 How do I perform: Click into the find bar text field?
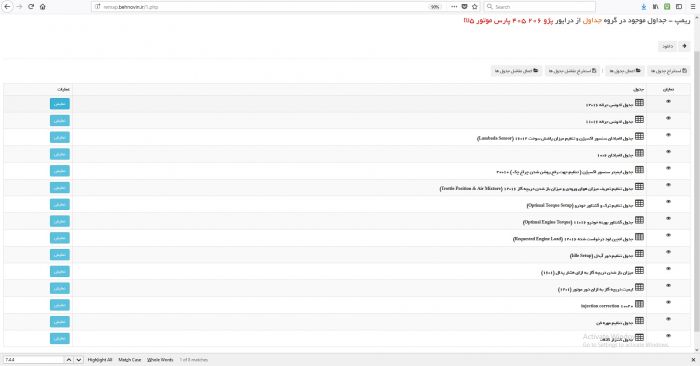pos(33,360)
